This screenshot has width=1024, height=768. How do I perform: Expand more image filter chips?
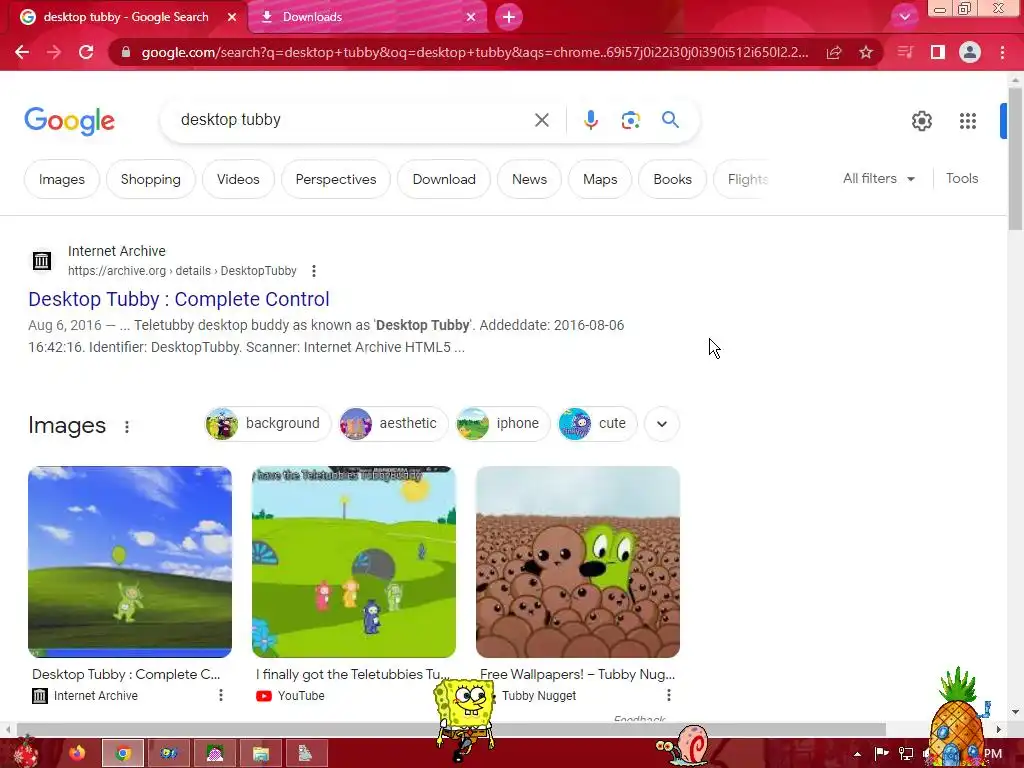tap(662, 424)
